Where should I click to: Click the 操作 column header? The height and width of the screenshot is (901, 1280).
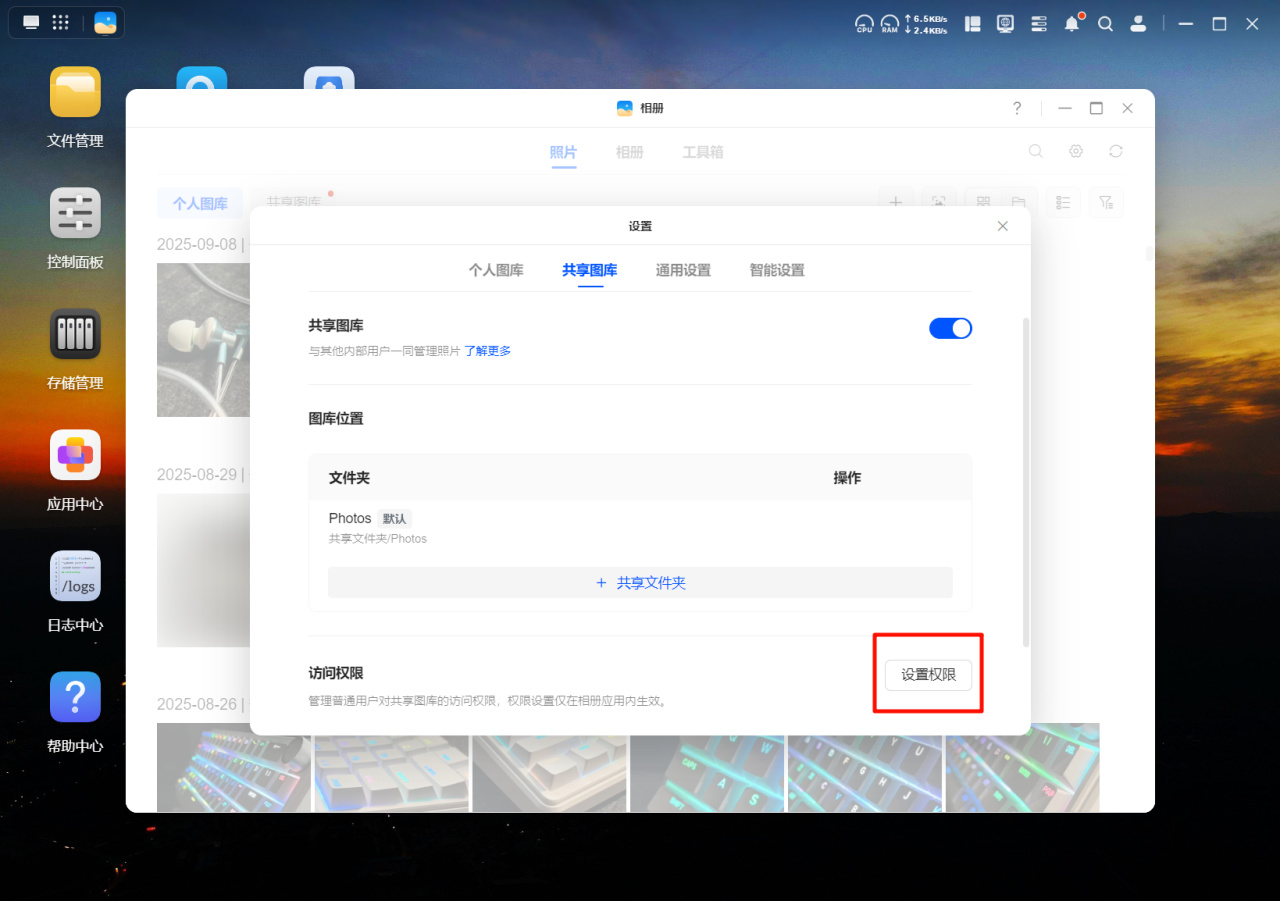click(847, 478)
